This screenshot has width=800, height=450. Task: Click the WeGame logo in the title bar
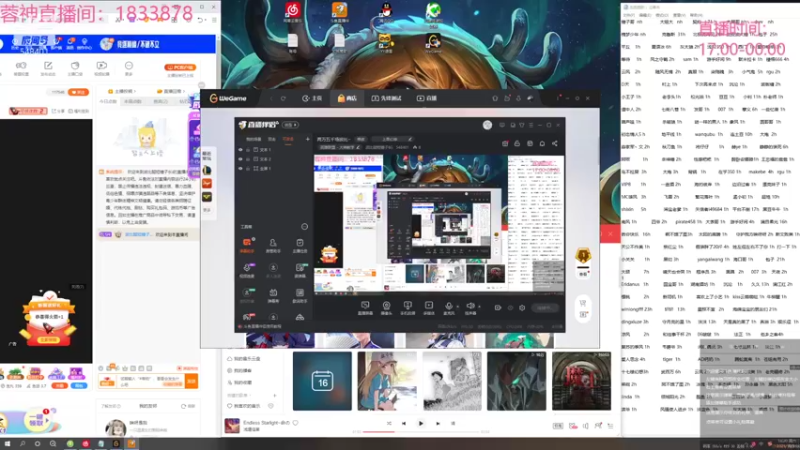(x=228, y=98)
